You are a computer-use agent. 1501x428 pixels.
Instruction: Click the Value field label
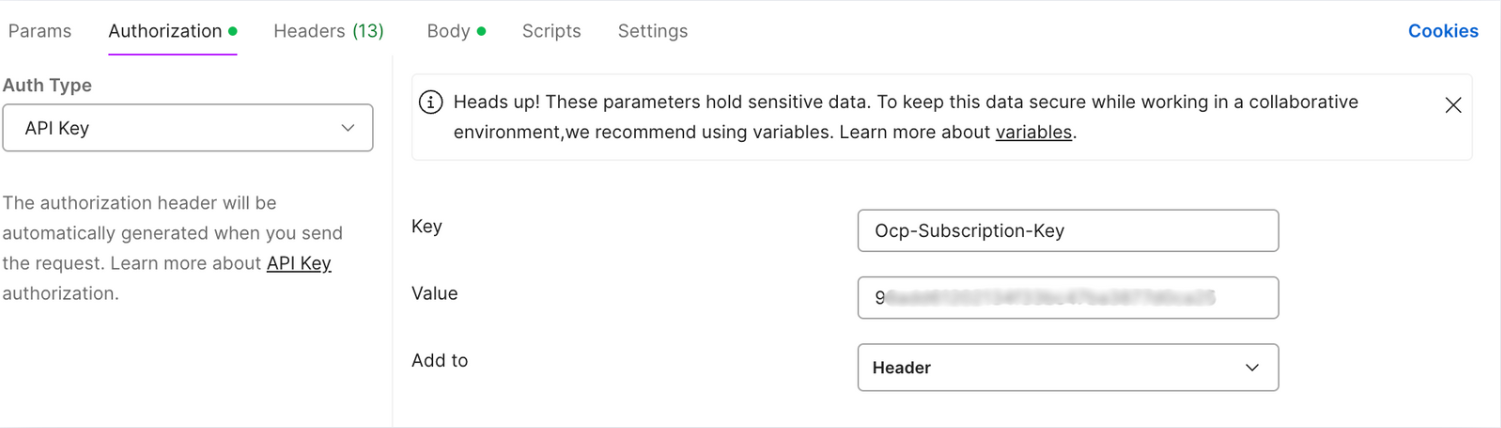pos(434,293)
